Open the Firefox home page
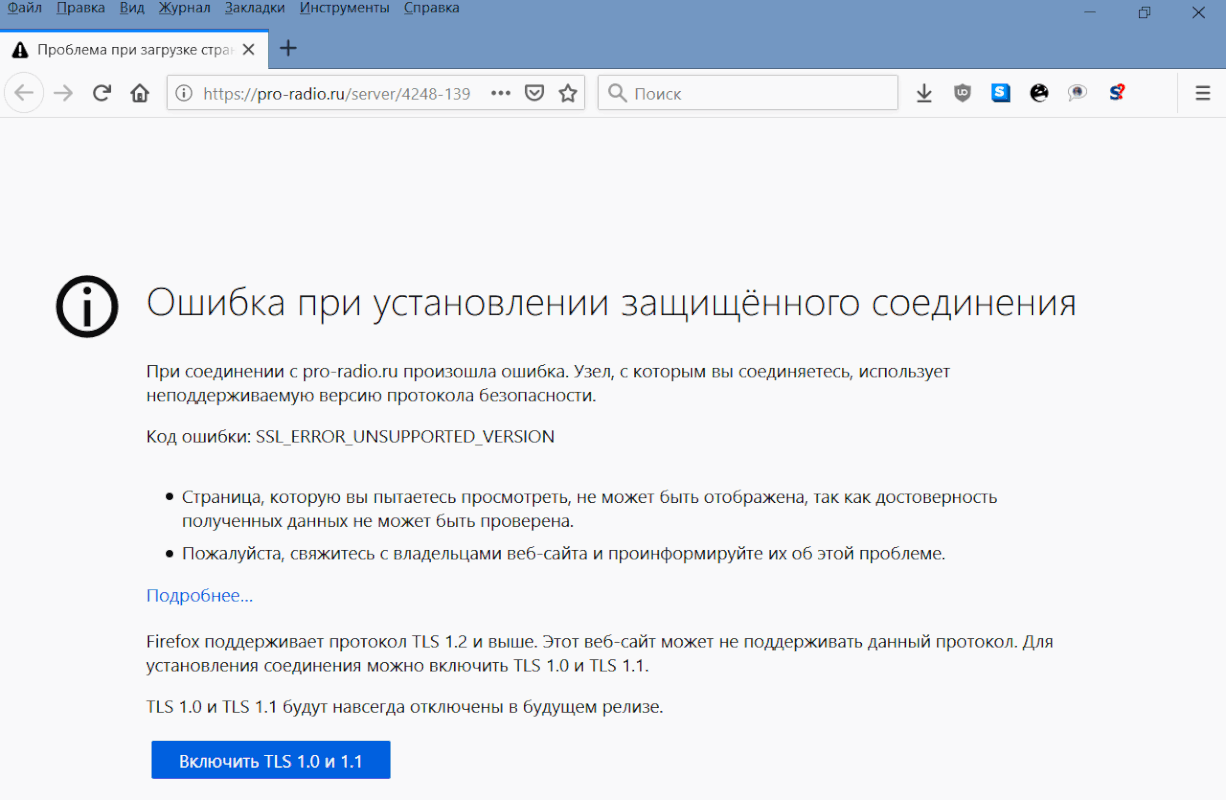 point(140,93)
